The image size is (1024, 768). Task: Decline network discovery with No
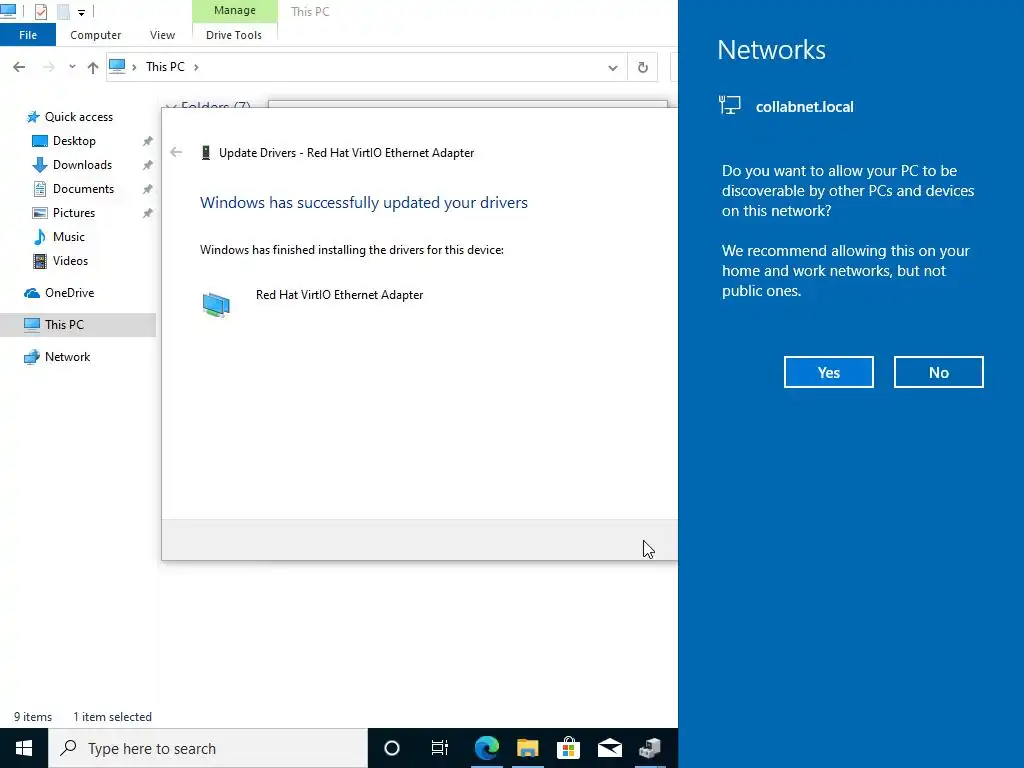938,372
